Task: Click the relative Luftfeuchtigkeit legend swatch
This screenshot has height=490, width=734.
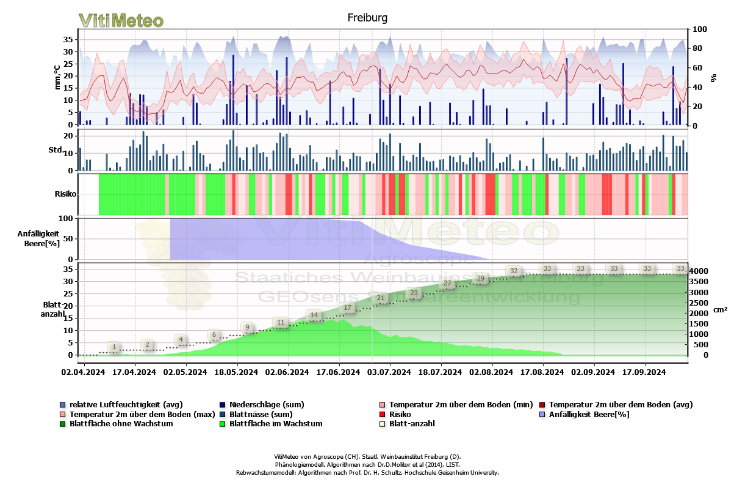Action: 62,403
